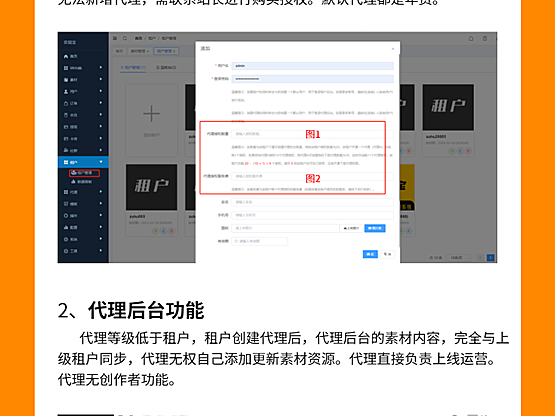Click agent authorization quantity field near 图1
The image size is (555, 416).
313,134
